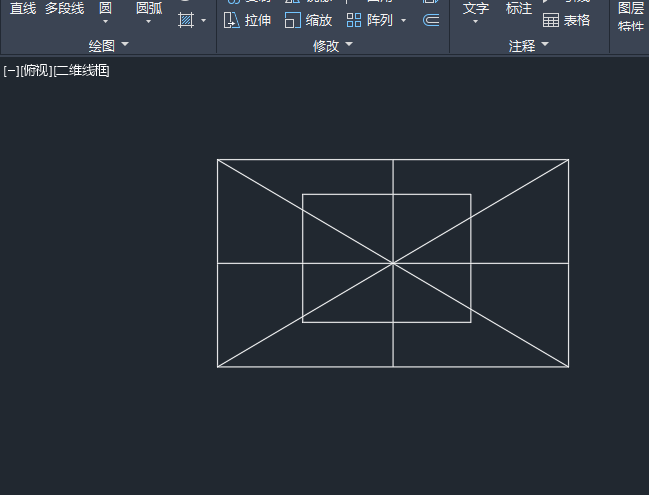The height and width of the screenshot is (495, 649).
Task: Open the dropdown arrow under 圆弧
Action: click(x=149, y=22)
